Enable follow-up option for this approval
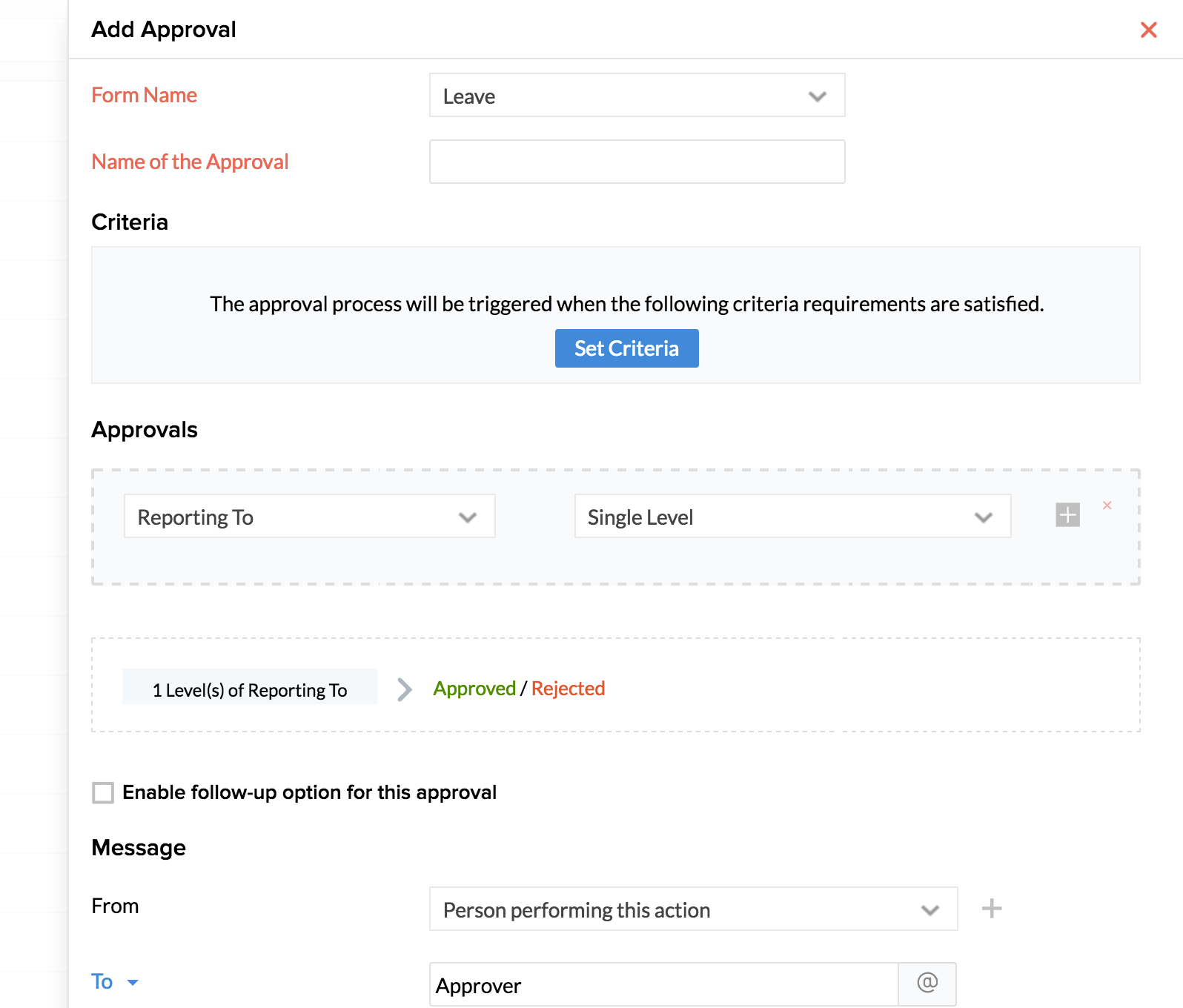Viewport: 1183px width, 1008px height. pyautogui.click(x=103, y=792)
